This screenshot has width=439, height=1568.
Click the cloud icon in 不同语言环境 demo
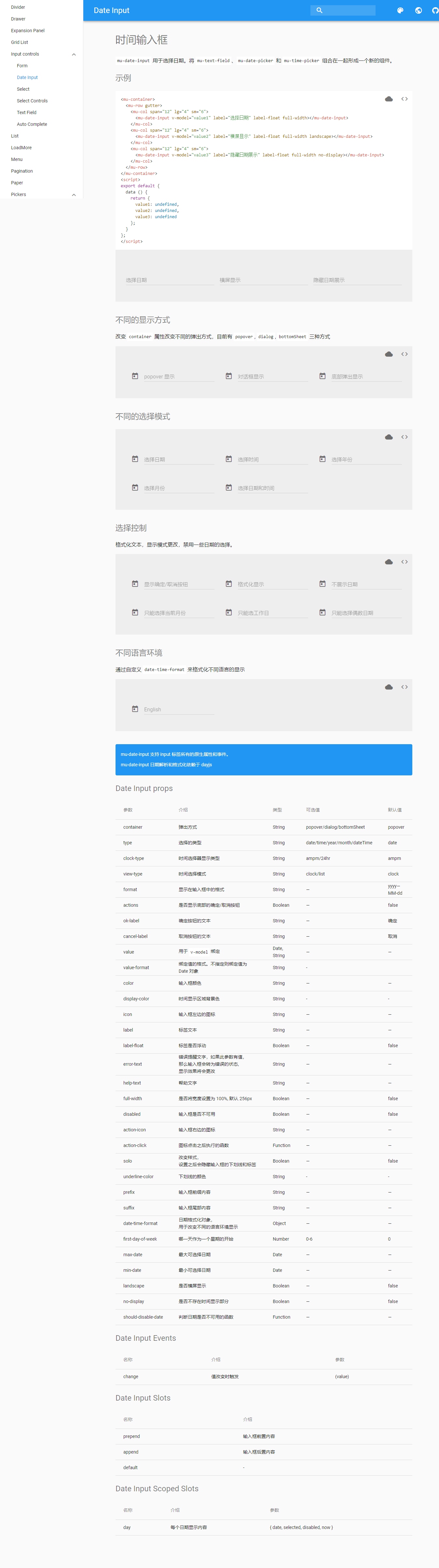pyautogui.click(x=389, y=687)
